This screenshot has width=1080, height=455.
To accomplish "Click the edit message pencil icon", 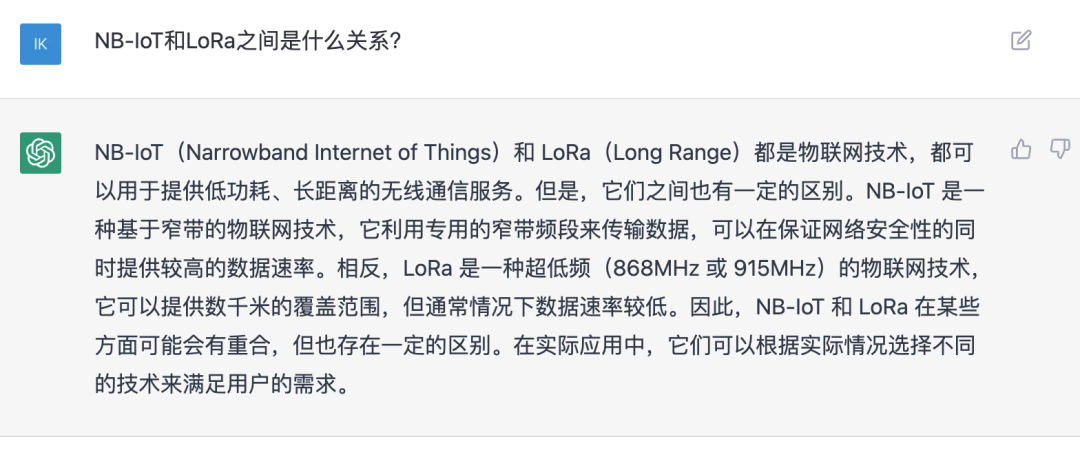I will (1020, 41).
